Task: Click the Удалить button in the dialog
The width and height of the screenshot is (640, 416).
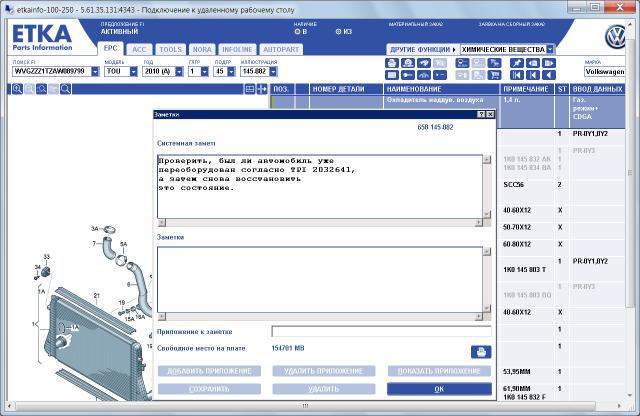Action: coord(324,389)
